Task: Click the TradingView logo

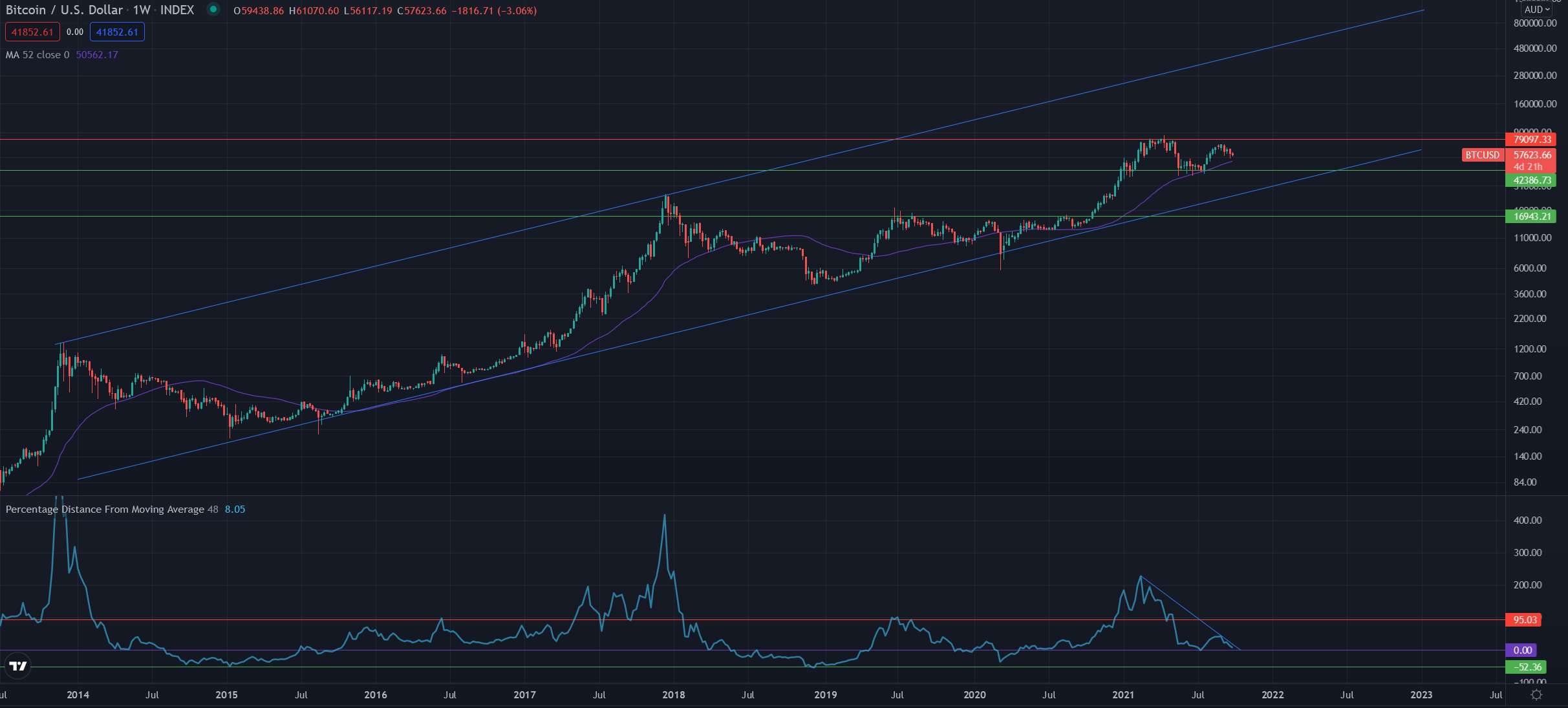Action: [18, 666]
